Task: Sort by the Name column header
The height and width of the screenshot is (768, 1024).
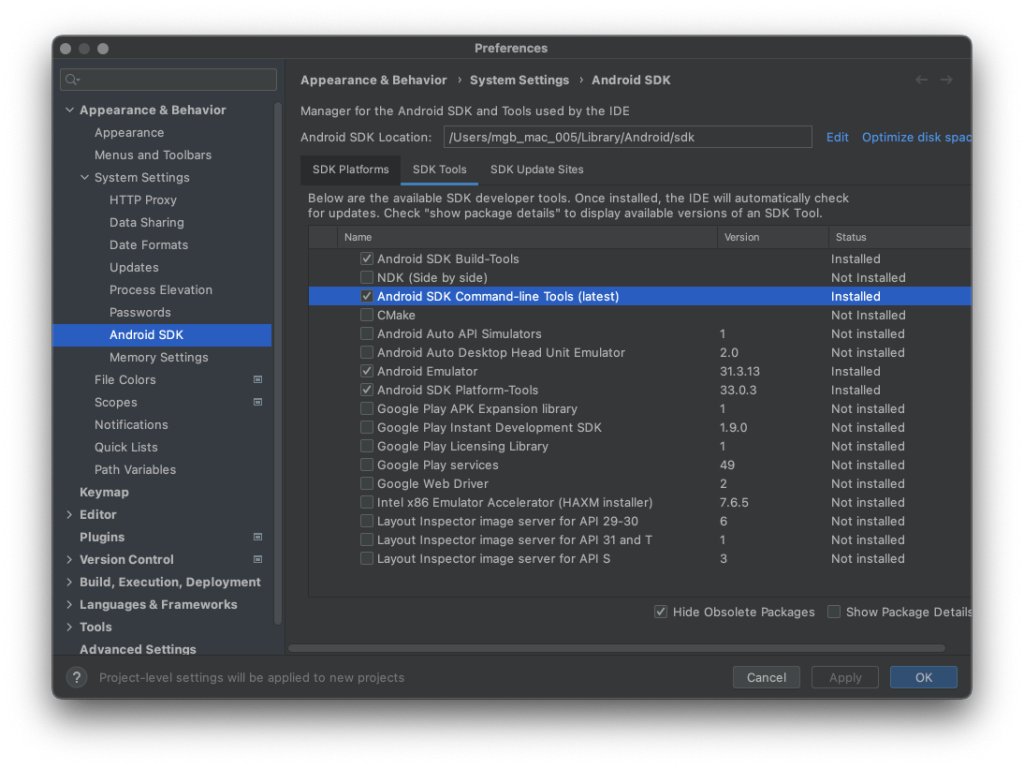Action: [527, 237]
